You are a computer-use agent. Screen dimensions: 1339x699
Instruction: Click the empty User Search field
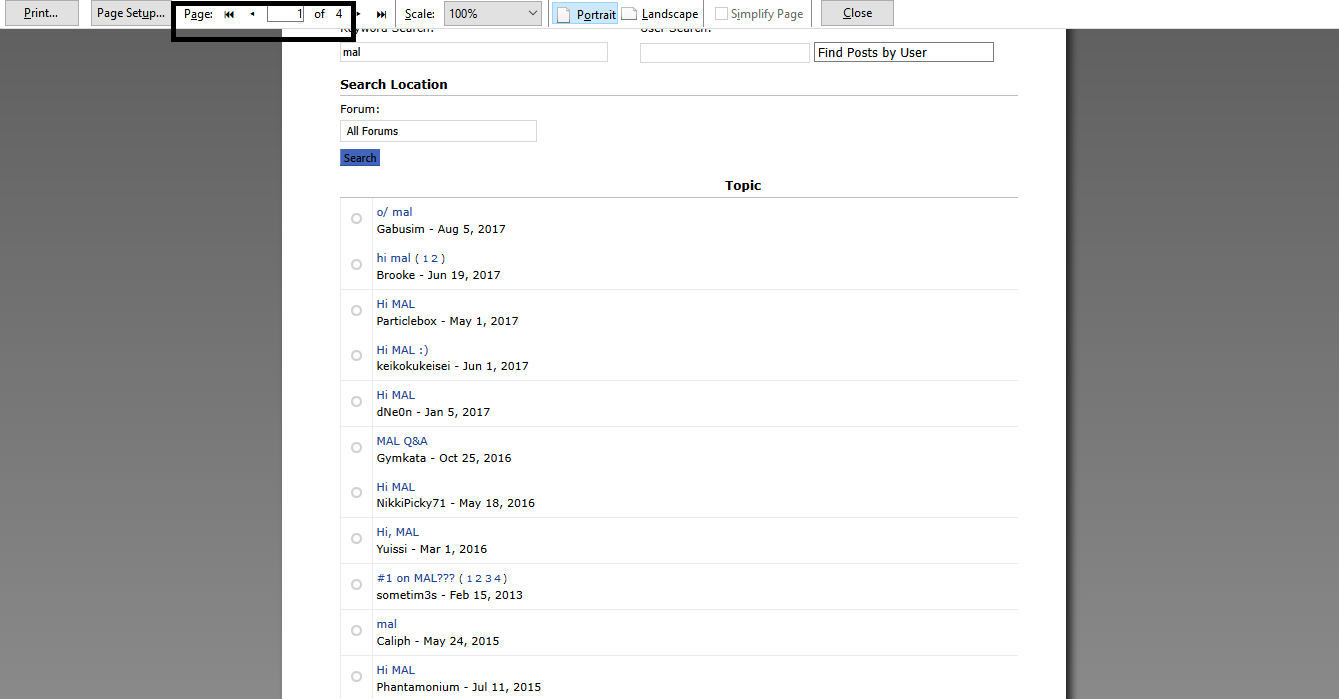click(x=724, y=53)
